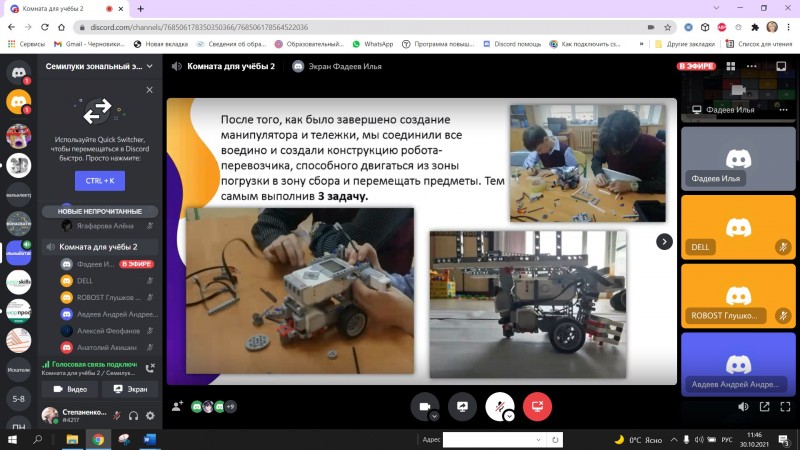Jump to НОВЫЕ НЕПРОЧИТАННЫЕ unread messages

100,211
